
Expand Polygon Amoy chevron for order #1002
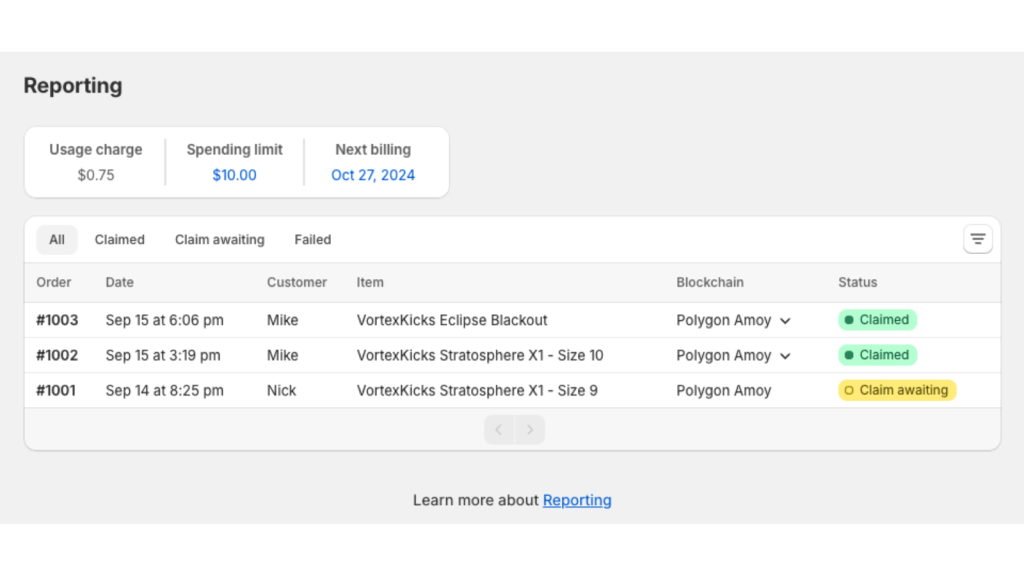coord(785,356)
